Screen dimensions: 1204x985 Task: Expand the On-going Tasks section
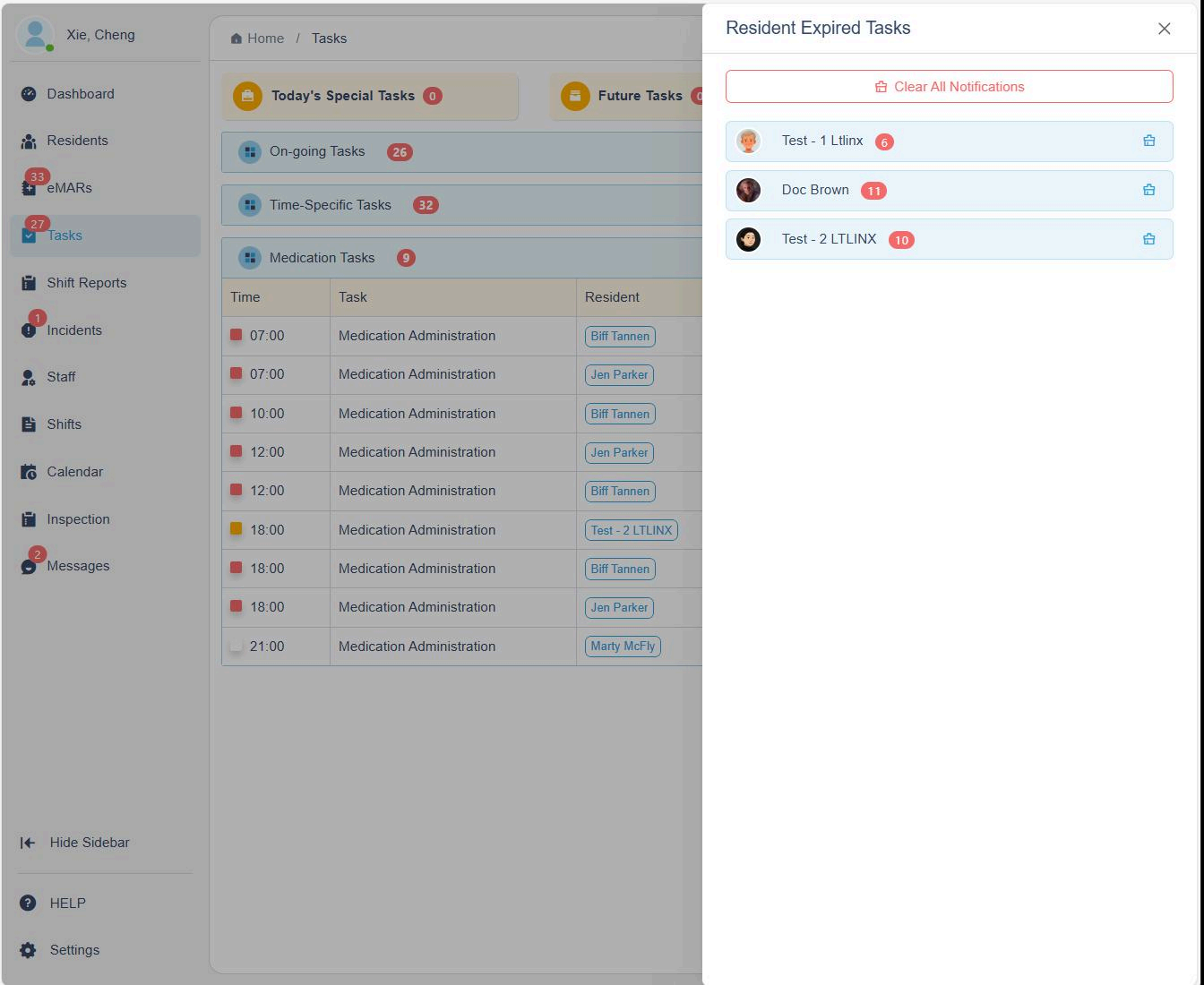[x=317, y=152]
